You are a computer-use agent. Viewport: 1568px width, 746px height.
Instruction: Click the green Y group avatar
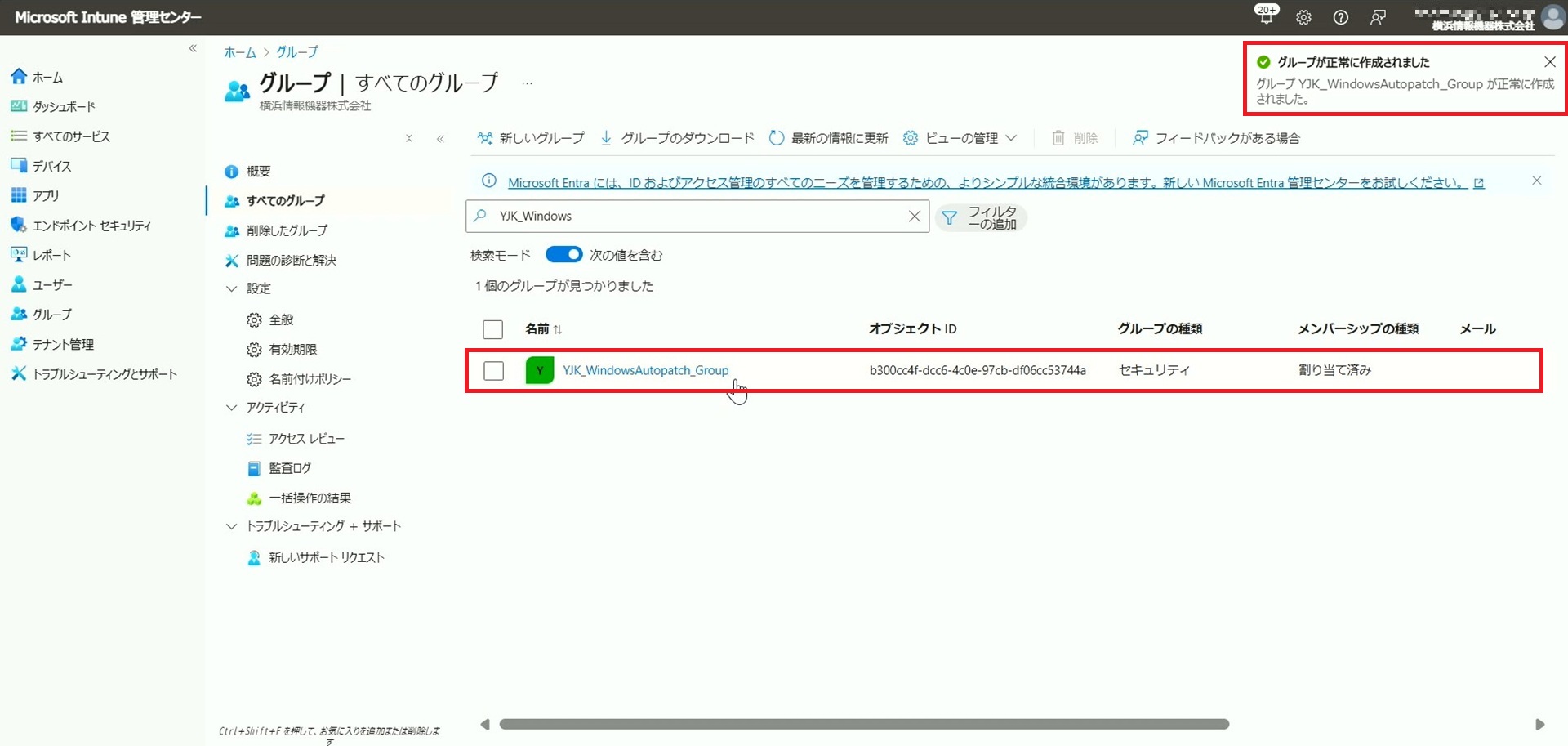(x=539, y=370)
